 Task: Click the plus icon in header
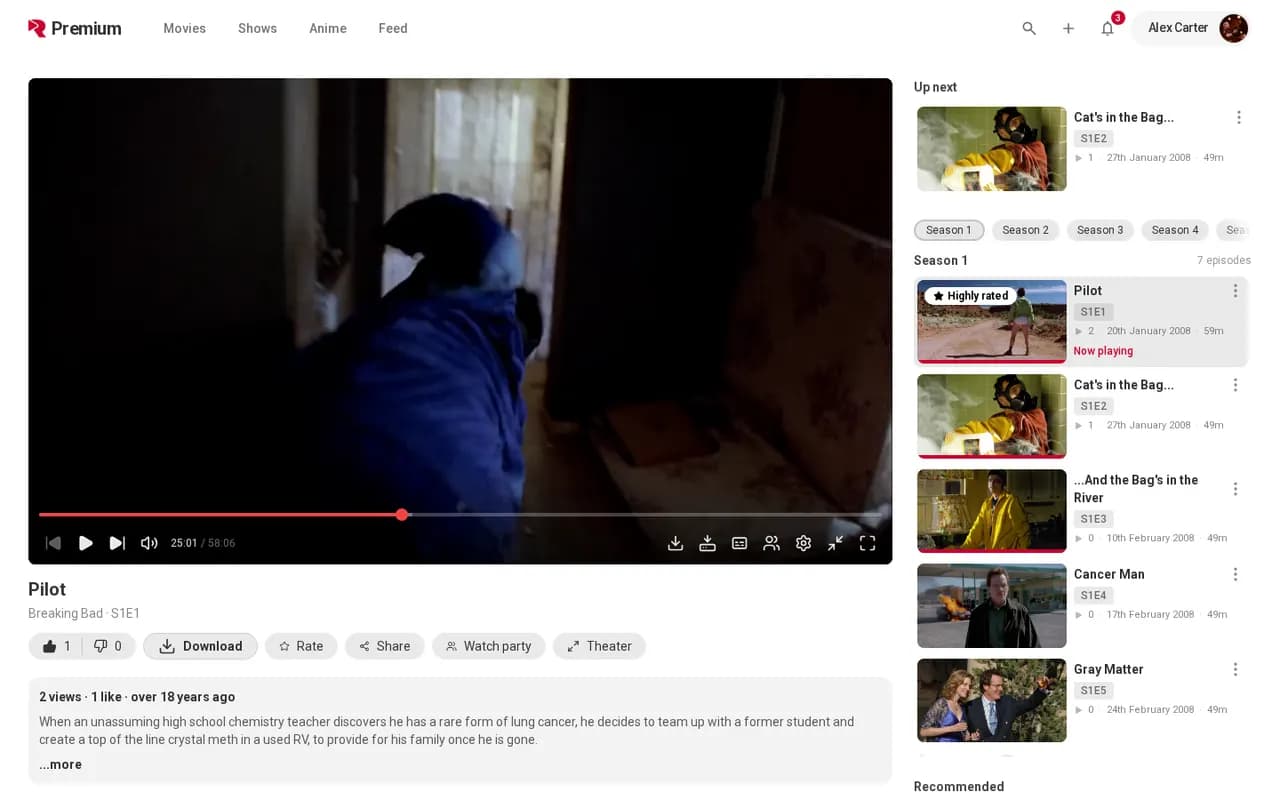pos(1068,28)
